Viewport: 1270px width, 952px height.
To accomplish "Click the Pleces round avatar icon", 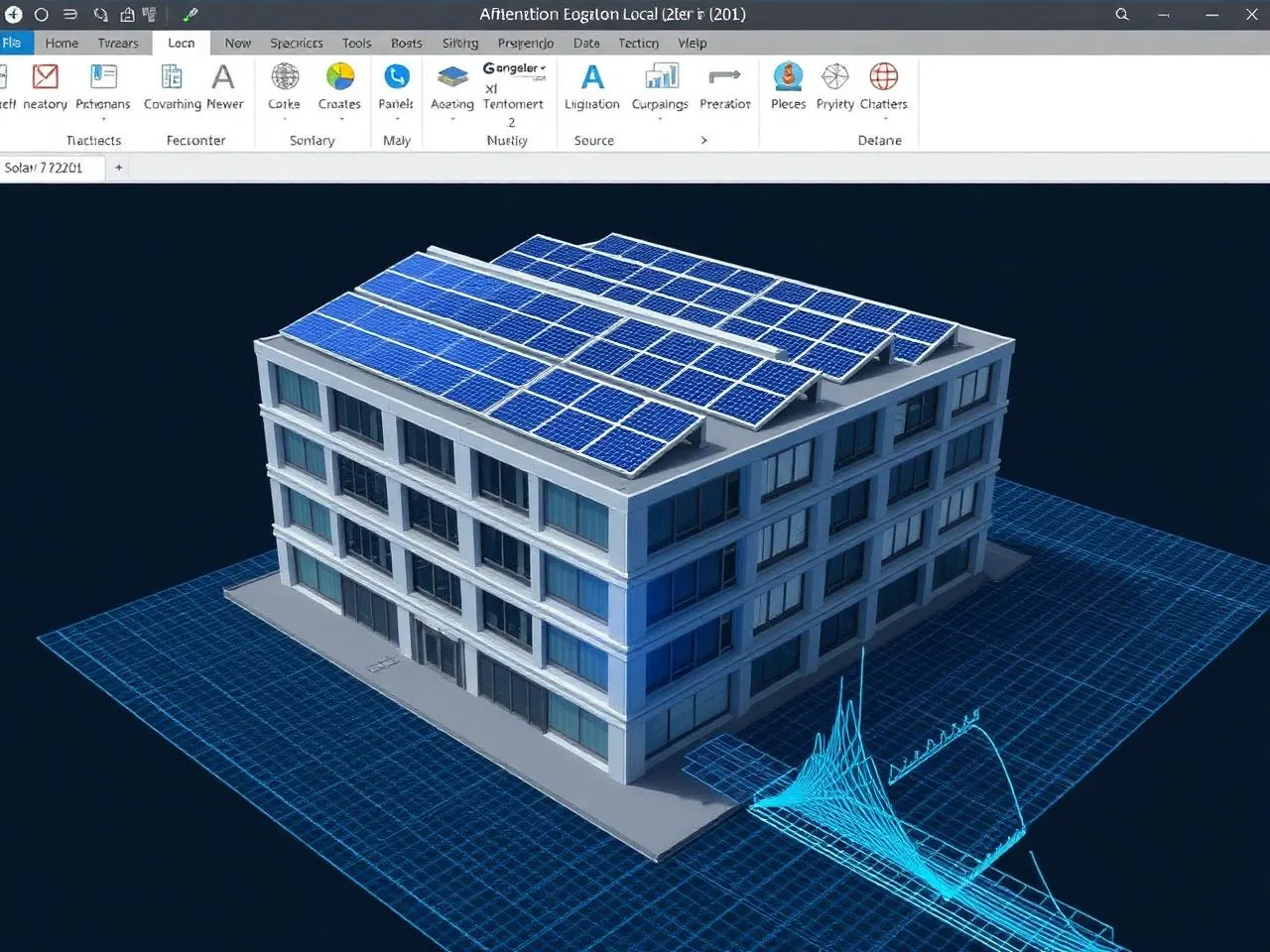I will pyautogui.click(x=789, y=76).
